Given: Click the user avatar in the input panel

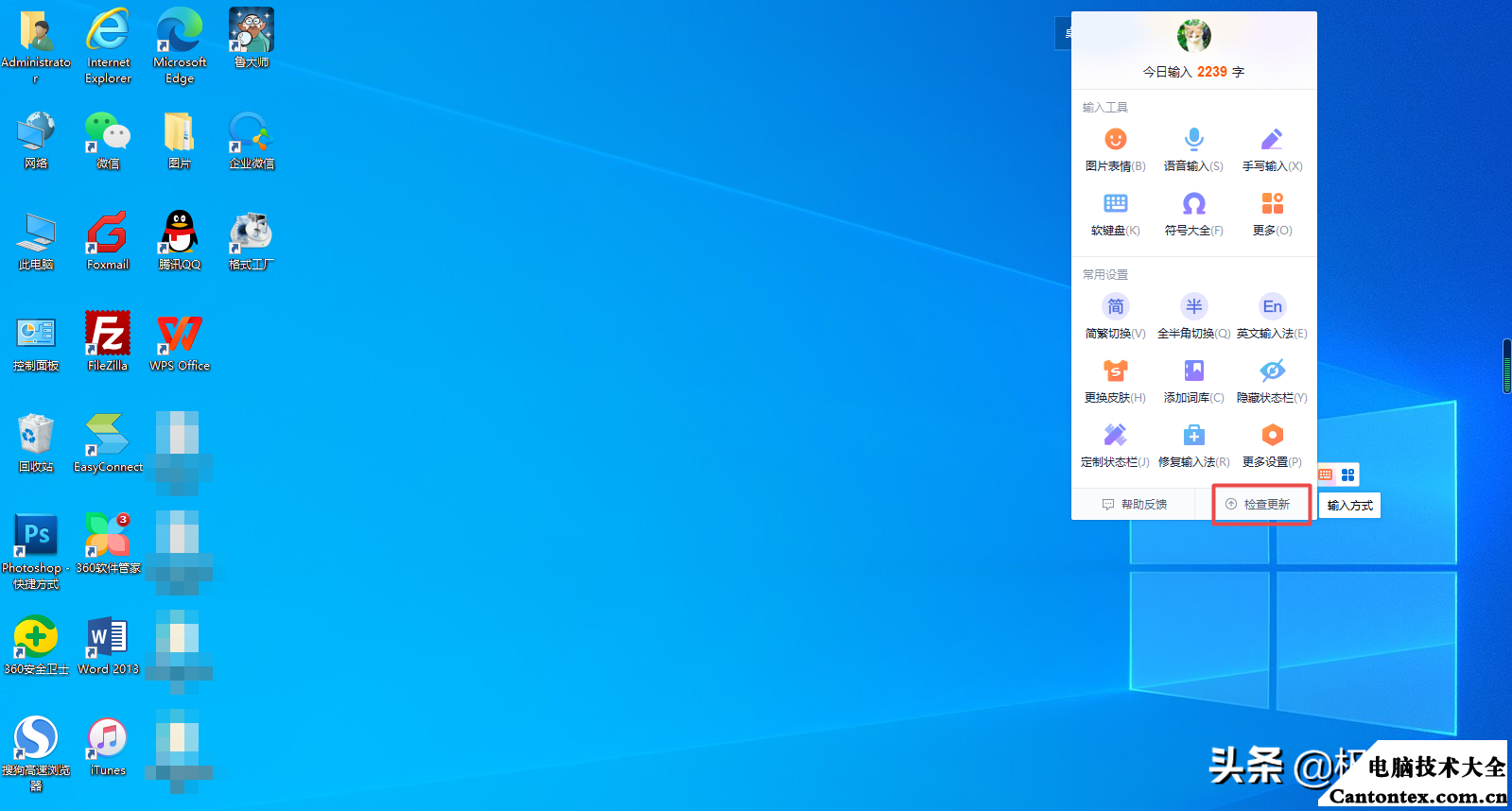Looking at the screenshot, I should (1193, 36).
